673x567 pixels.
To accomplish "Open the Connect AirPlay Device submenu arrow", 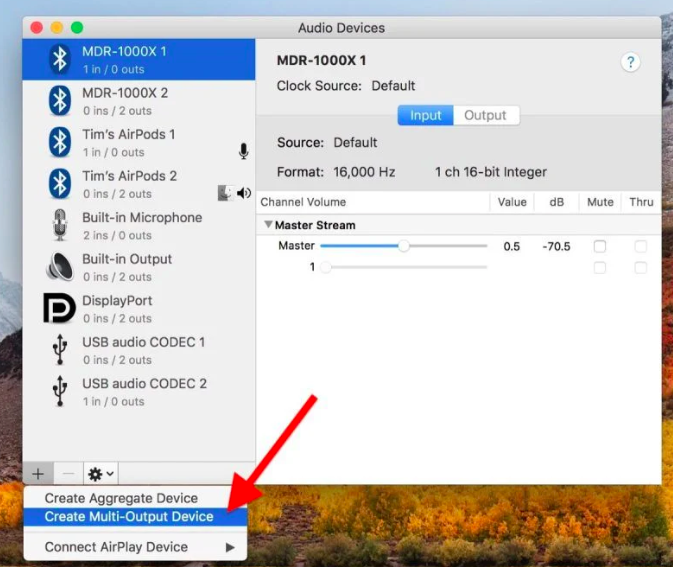I will coord(230,547).
